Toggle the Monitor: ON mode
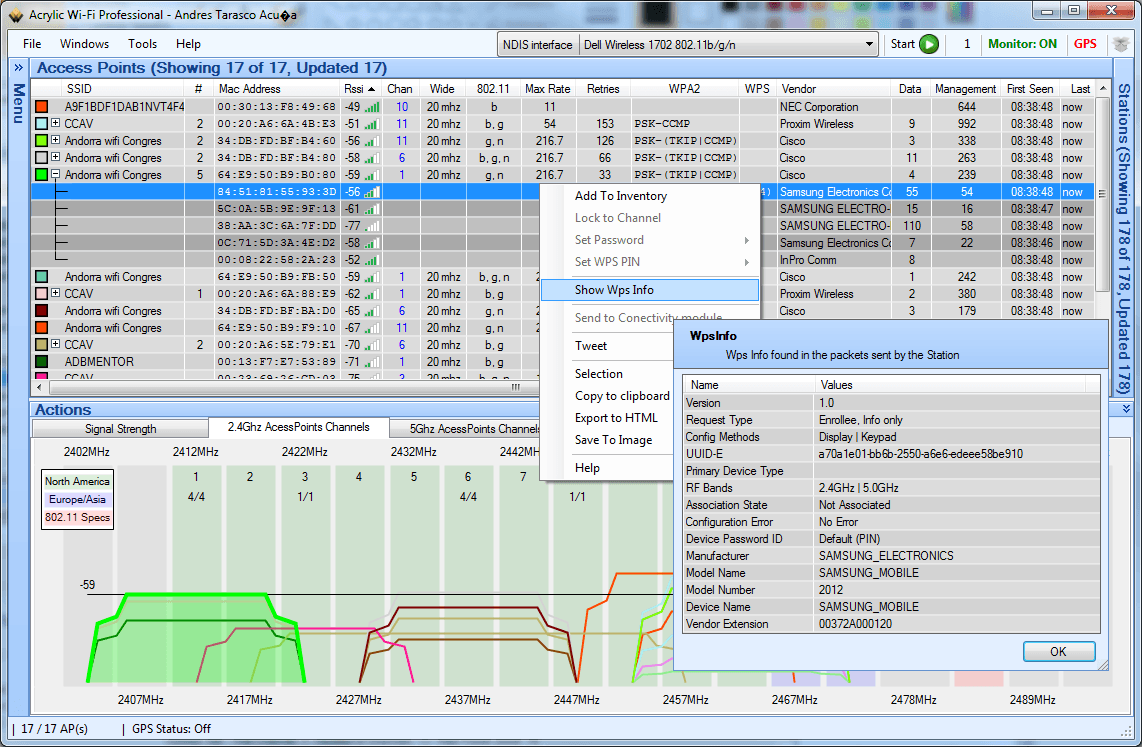The image size is (1142, 747). click(x=1023, y=44)
